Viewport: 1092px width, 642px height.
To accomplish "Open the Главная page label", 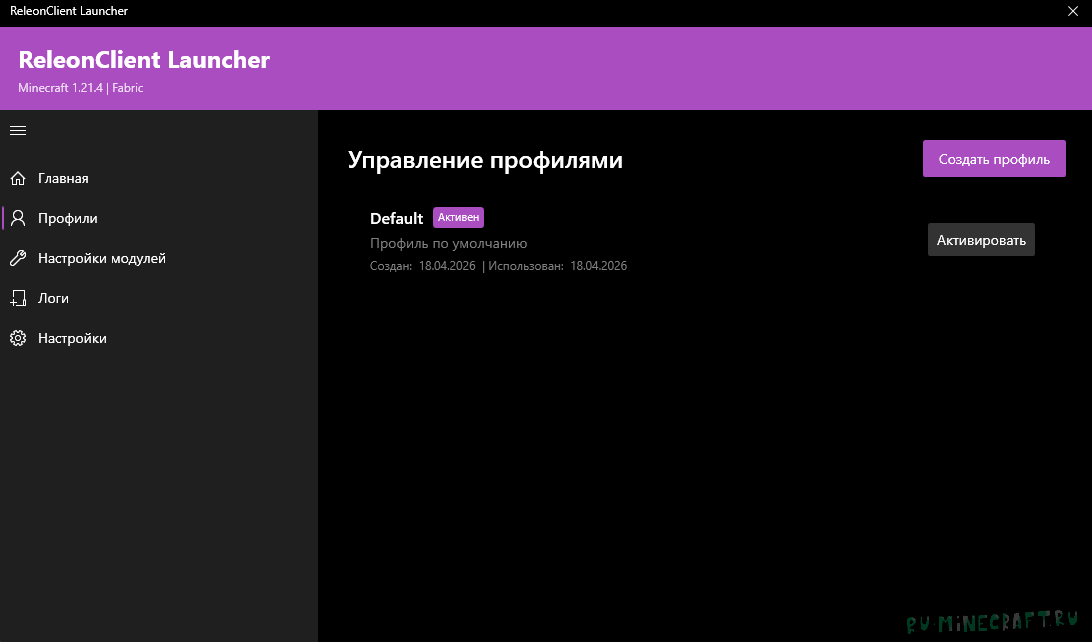I will (63, 178).
